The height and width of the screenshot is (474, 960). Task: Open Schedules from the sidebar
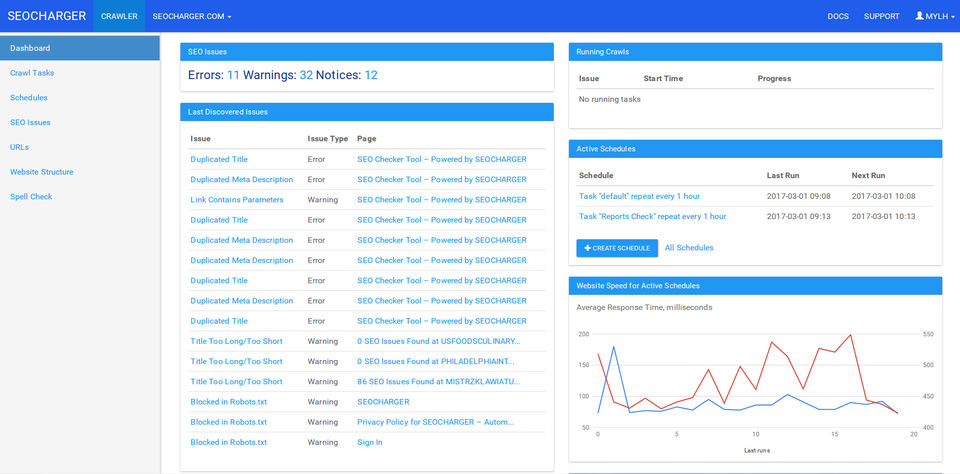pos(29,98)
